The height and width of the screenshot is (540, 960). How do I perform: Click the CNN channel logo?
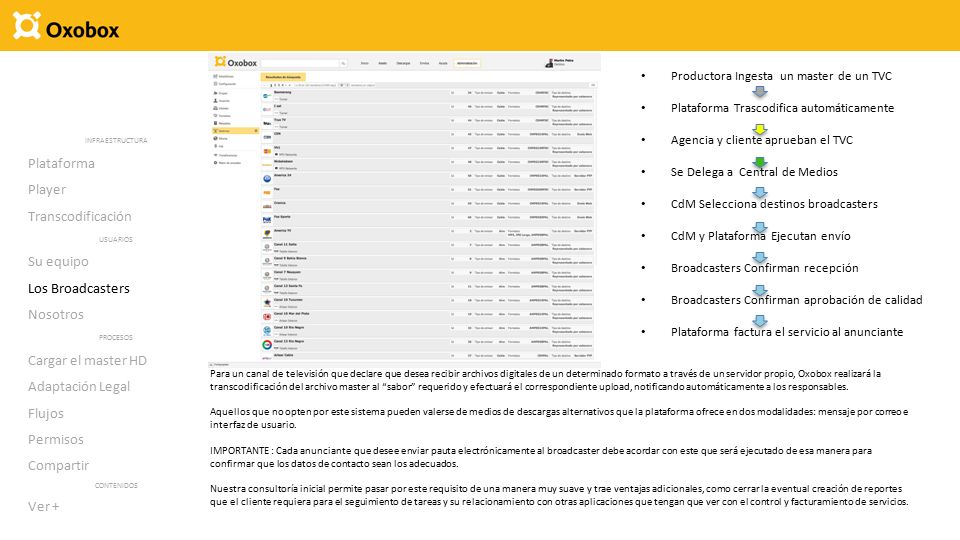click(267, 137)
